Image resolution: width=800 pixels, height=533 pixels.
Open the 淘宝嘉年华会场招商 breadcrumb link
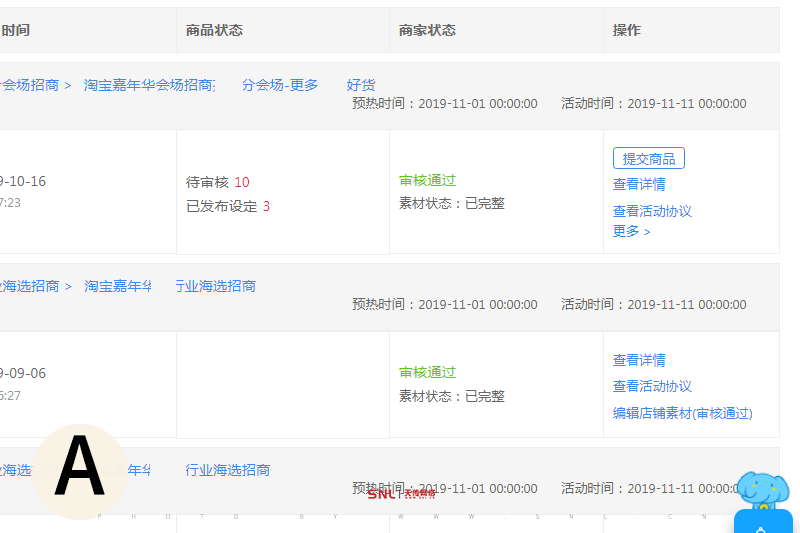[149, 85]
